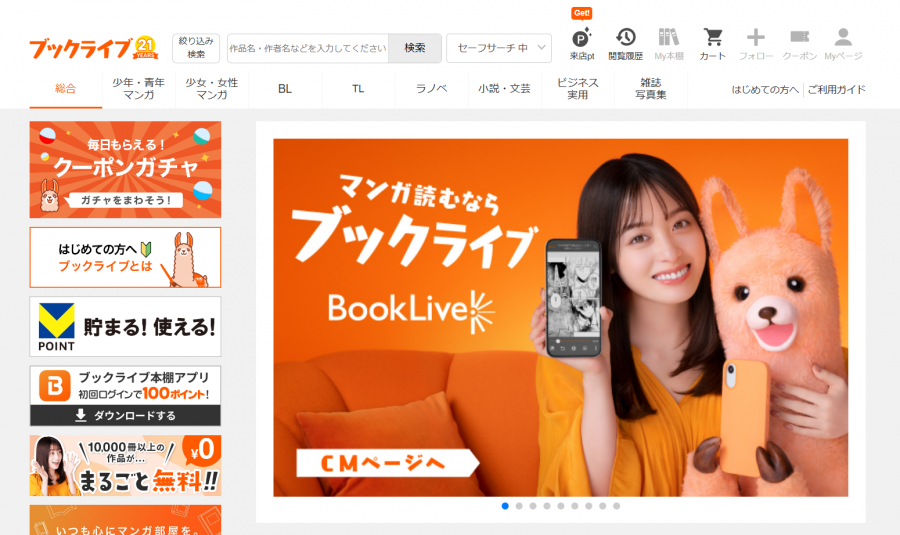Open はじめての方へ ブックライブとは banner
The image size is (900, 535).
(125, 257)
